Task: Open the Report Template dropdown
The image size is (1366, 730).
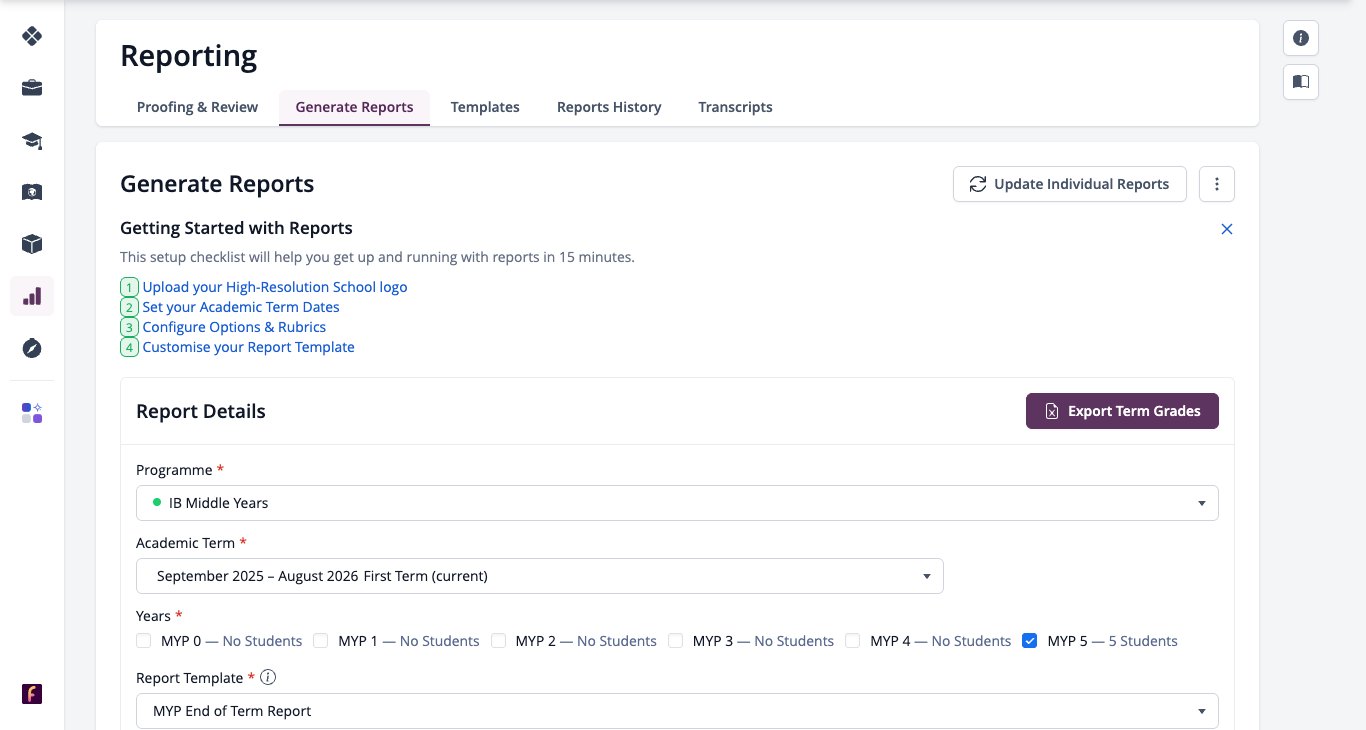Action: (677, 711)
